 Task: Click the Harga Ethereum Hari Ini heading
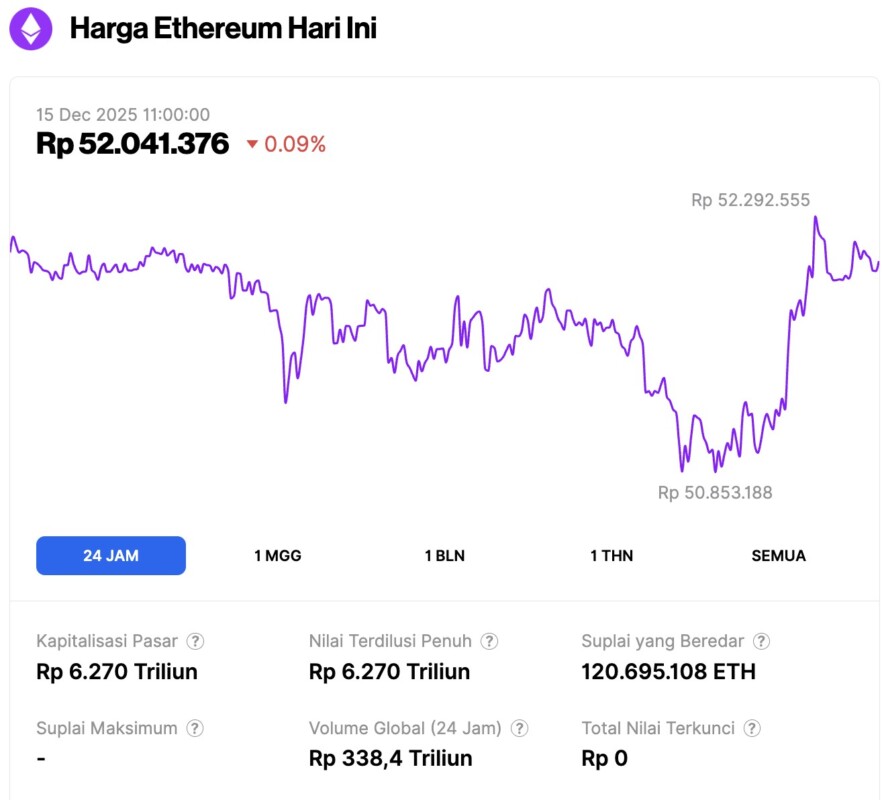pyautogui.click(x=223, y=29)
